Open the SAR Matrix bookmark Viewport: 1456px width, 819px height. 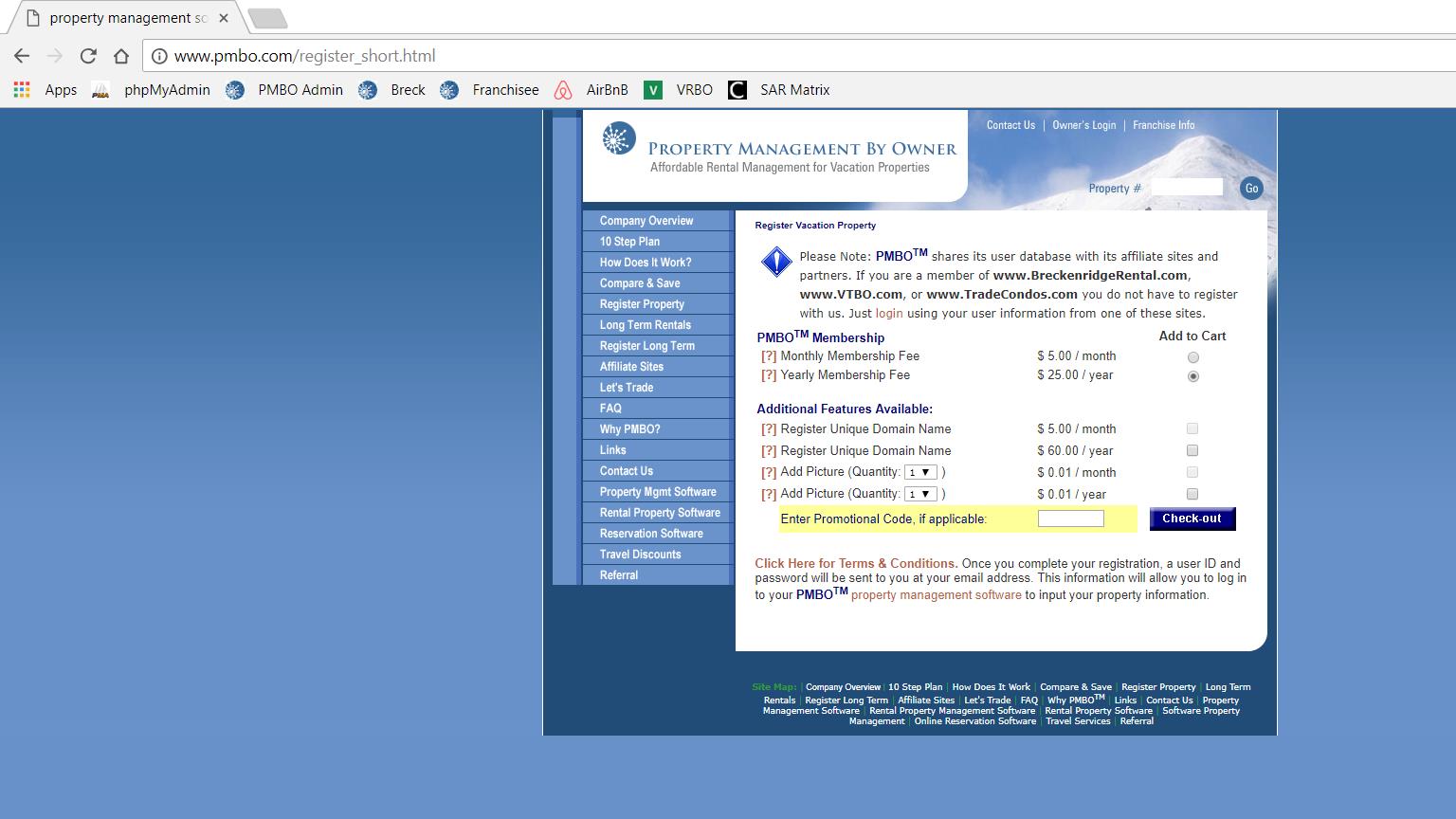point(779,90)
